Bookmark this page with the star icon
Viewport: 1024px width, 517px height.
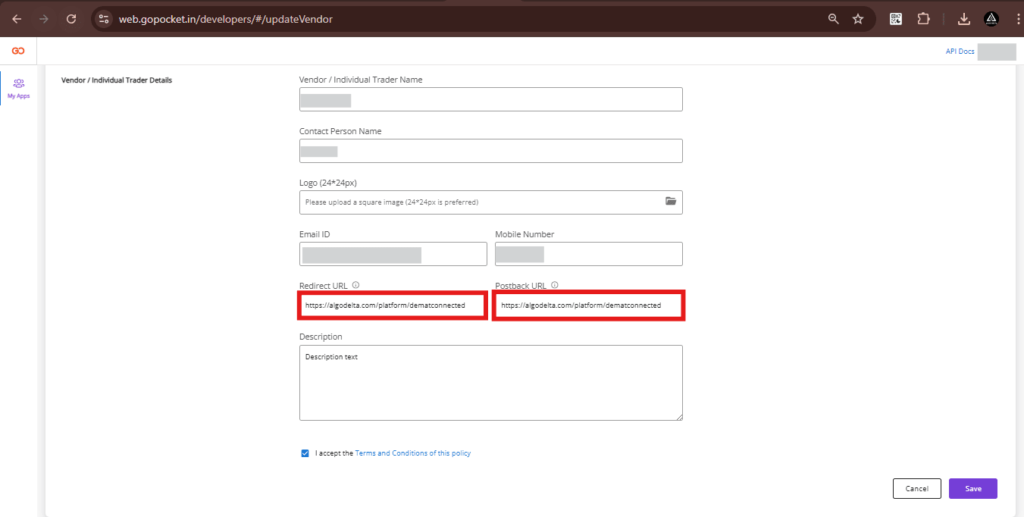(858, 18)
